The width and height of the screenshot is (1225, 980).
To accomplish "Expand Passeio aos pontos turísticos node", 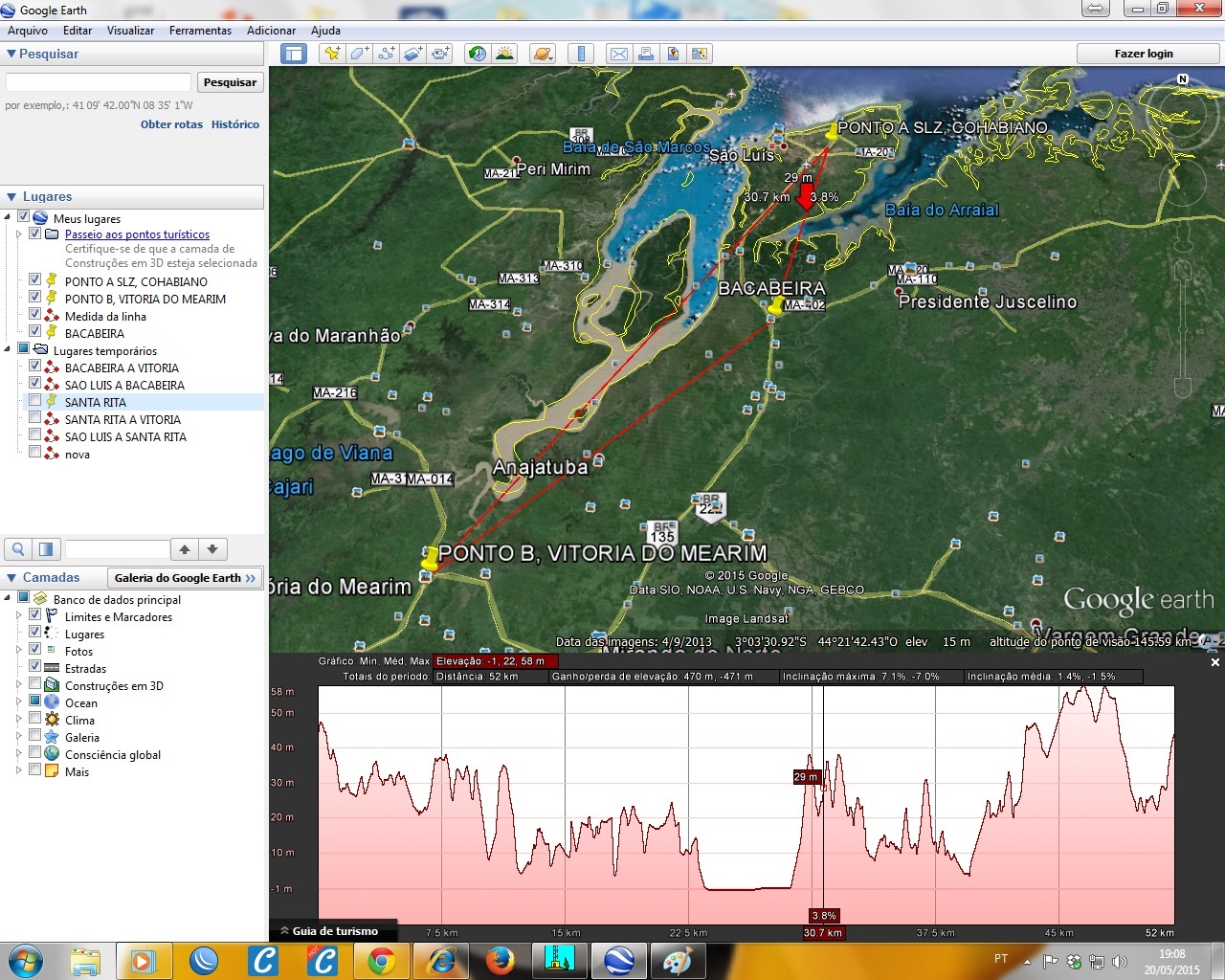I will tap(19, 234).
